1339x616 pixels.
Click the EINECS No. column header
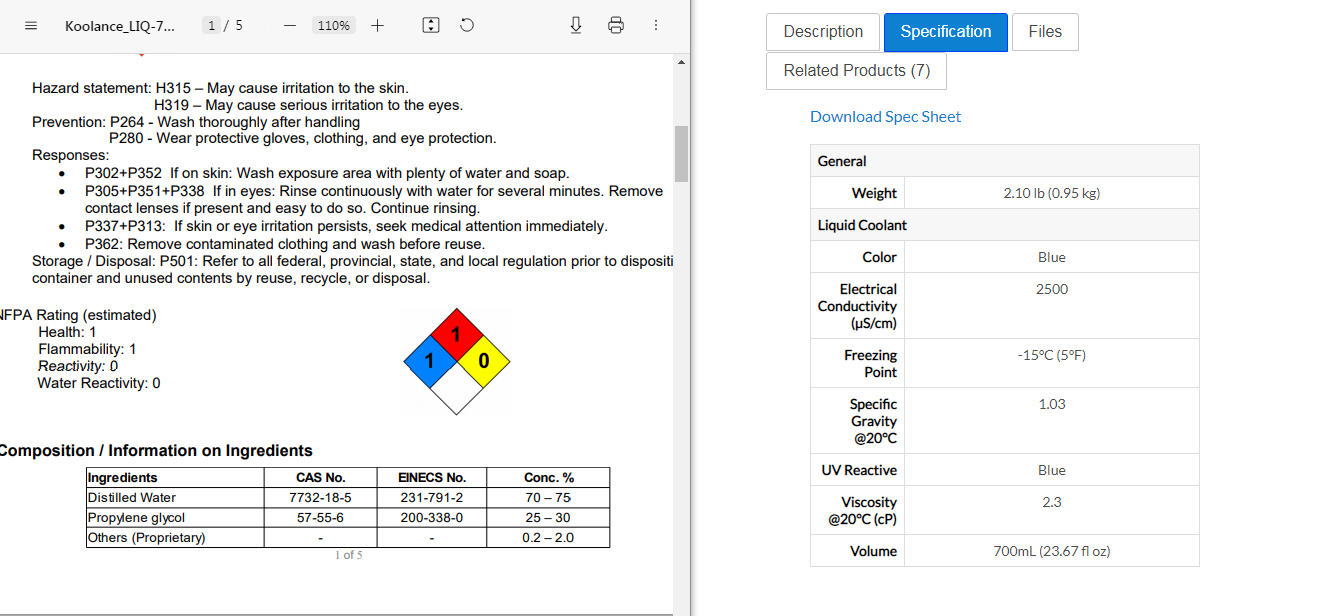[x=431, y=477]
